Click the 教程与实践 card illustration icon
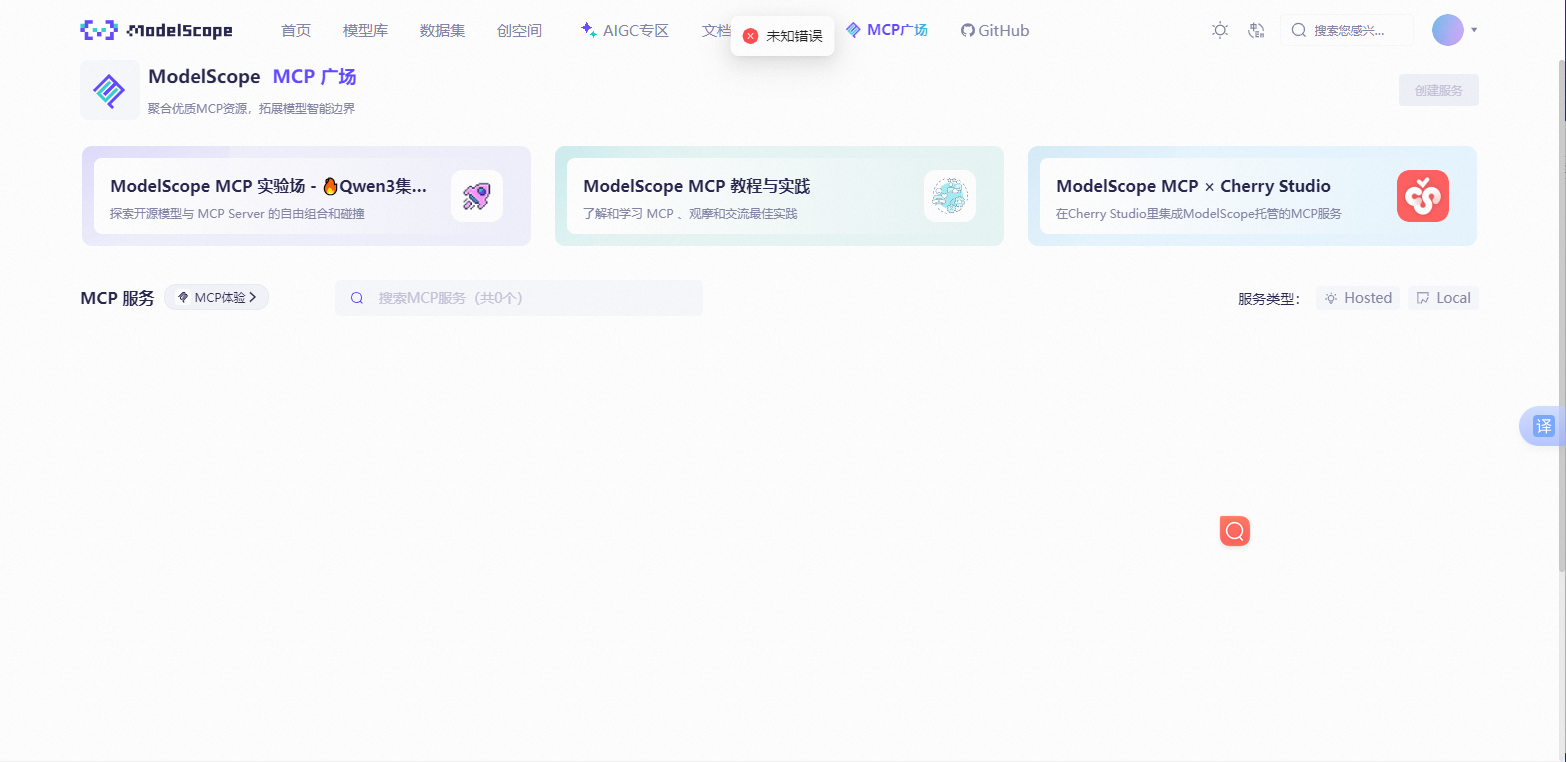The image size is (1566, 762). [950, 196]
